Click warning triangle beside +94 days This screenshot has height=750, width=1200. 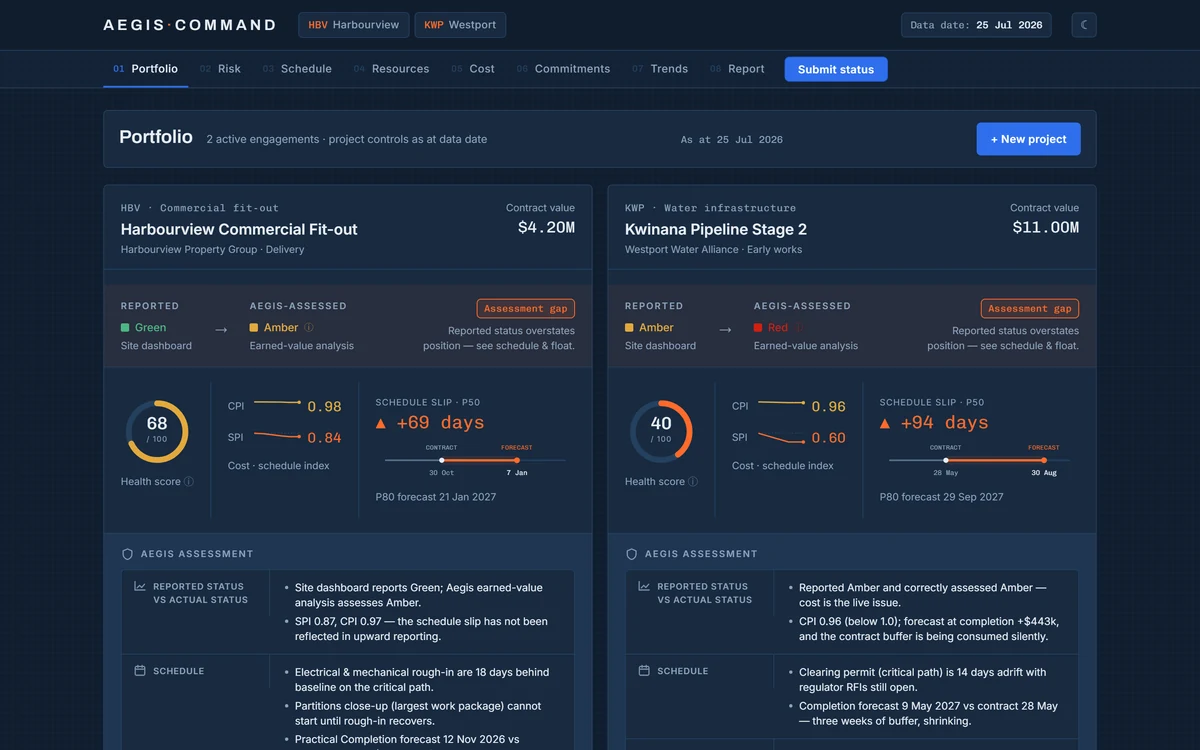pyautogui.click(x=885, y=423)
